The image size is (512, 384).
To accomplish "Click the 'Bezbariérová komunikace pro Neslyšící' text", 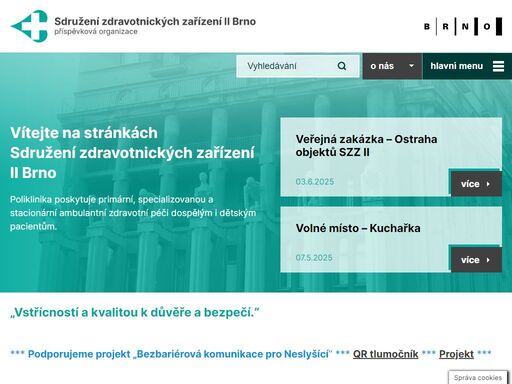I will click(233, 354).
